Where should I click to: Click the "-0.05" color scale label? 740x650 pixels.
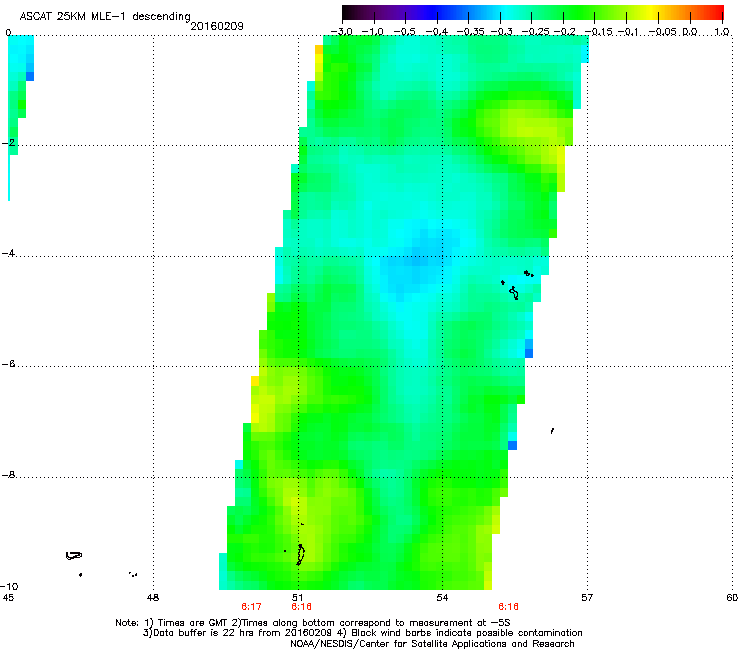[663, 32]
